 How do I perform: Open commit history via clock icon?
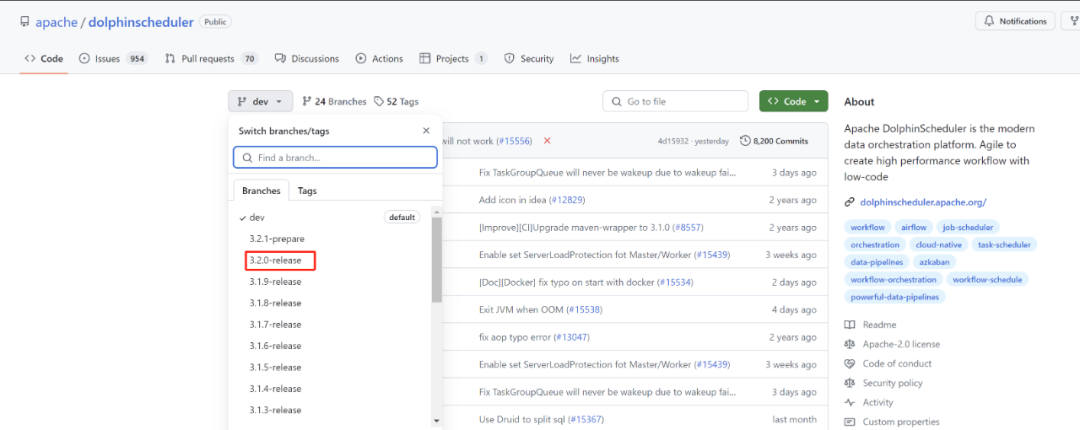point(745,141)
